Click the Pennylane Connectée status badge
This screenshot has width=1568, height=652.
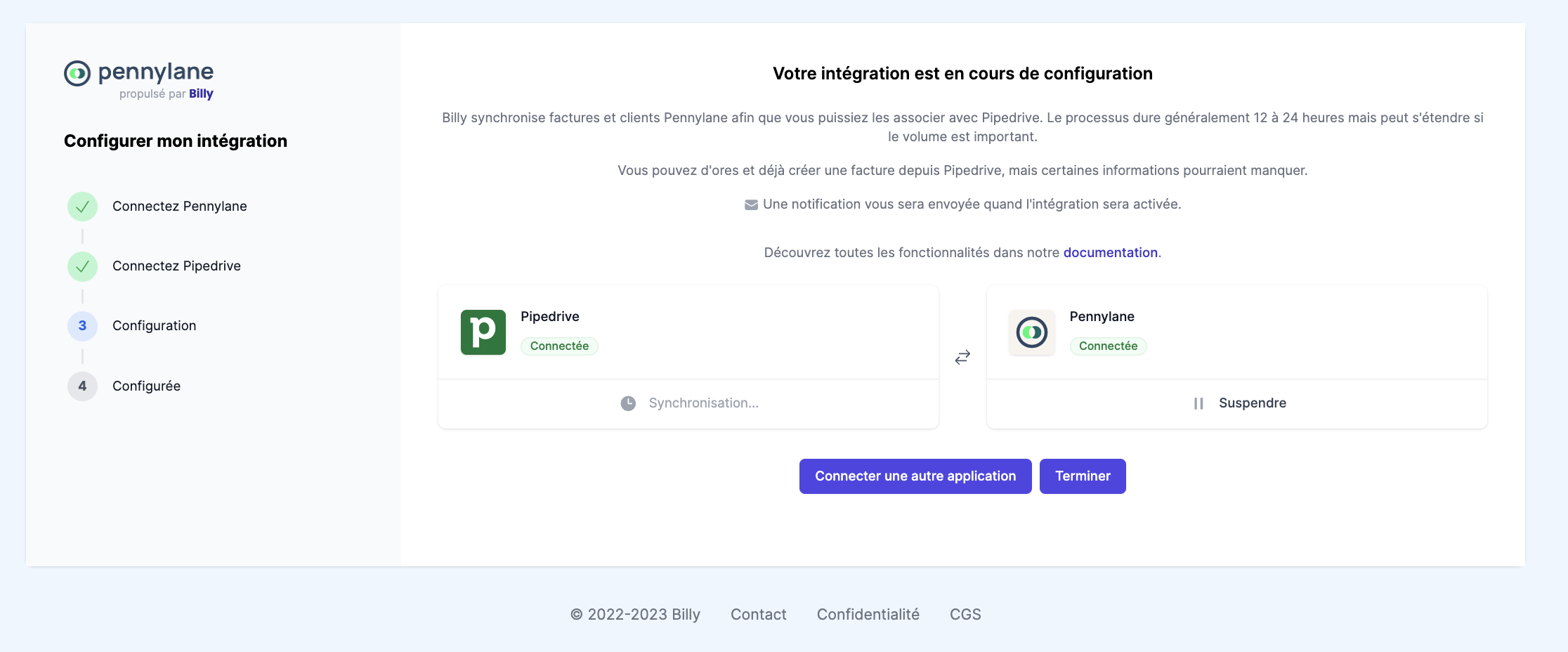pos(1108,346)
